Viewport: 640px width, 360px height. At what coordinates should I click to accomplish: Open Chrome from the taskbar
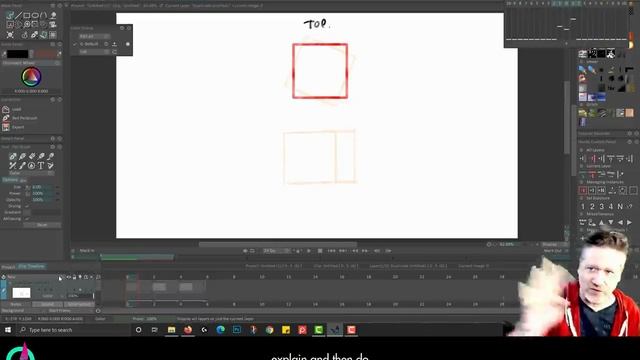coord(269,330)
